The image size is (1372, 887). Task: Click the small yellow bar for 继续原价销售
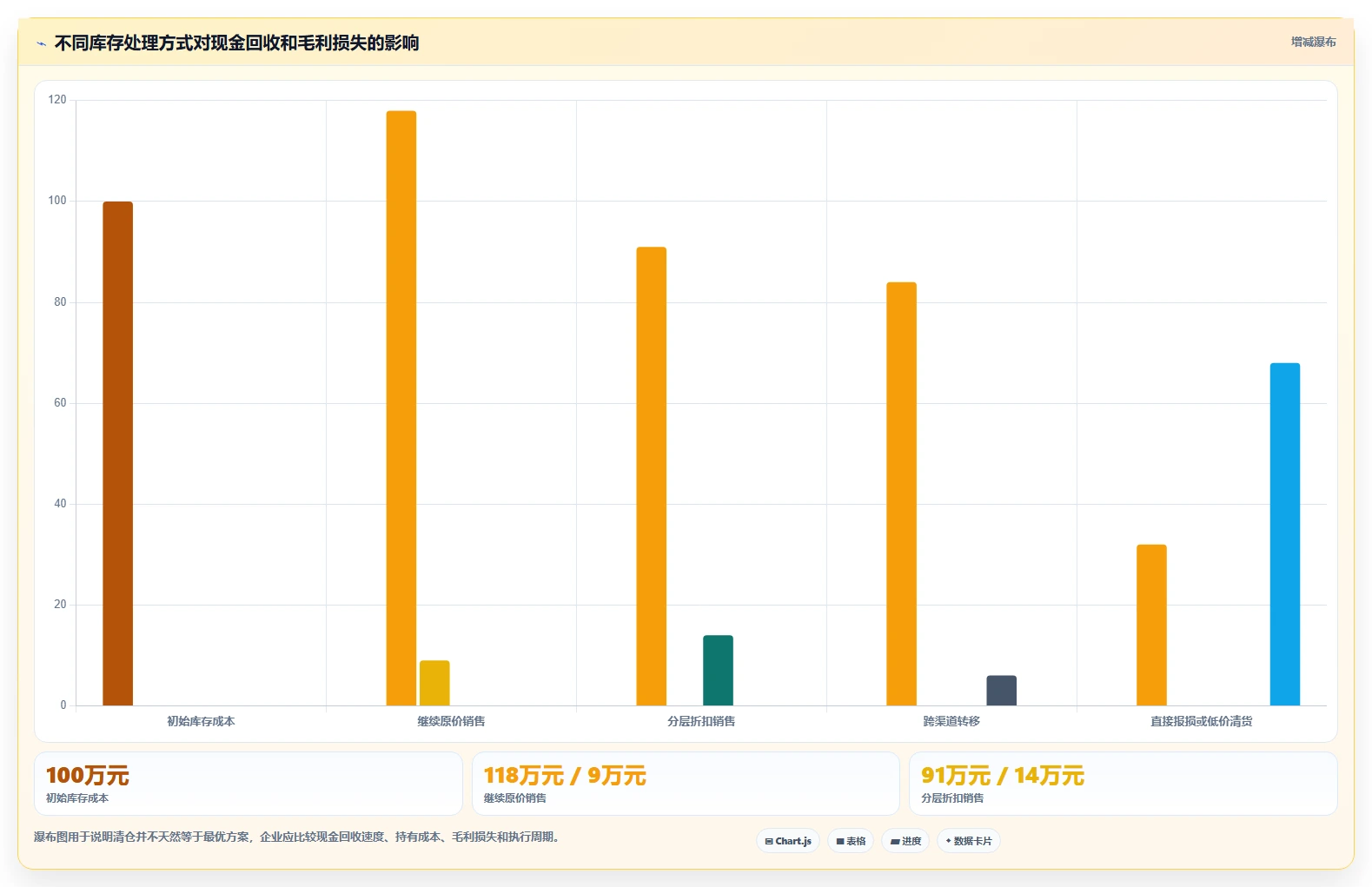coord(434,683)
